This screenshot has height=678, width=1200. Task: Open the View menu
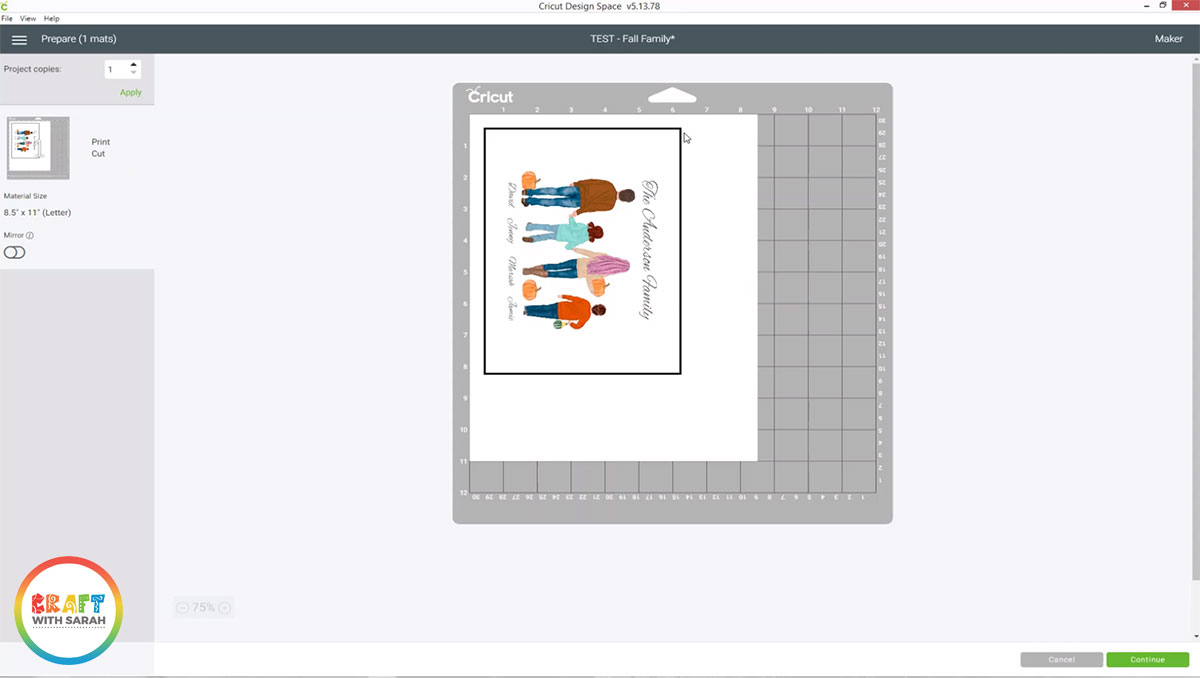pos(28,19)
